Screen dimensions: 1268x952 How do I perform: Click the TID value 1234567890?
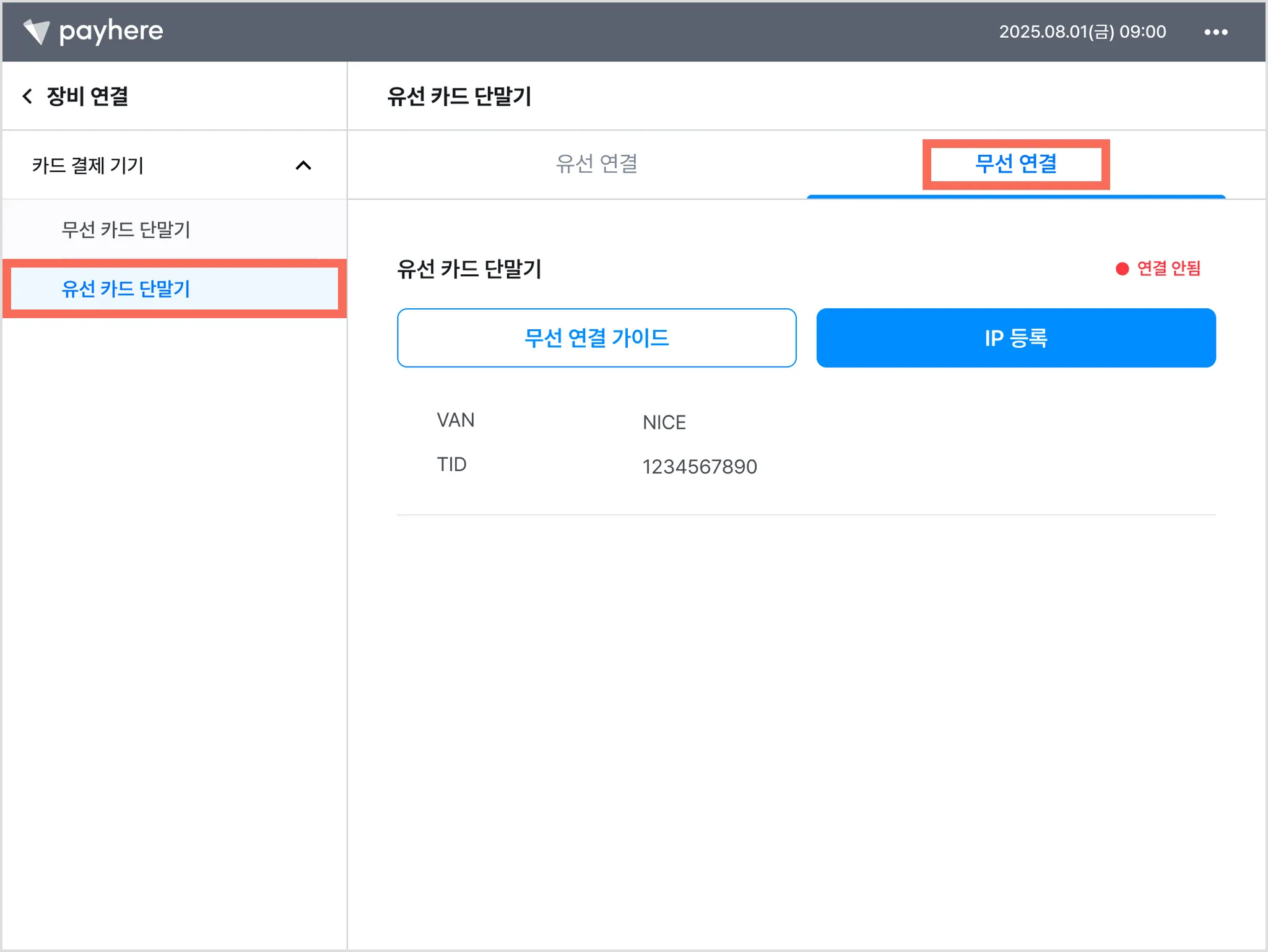point(700,467)
